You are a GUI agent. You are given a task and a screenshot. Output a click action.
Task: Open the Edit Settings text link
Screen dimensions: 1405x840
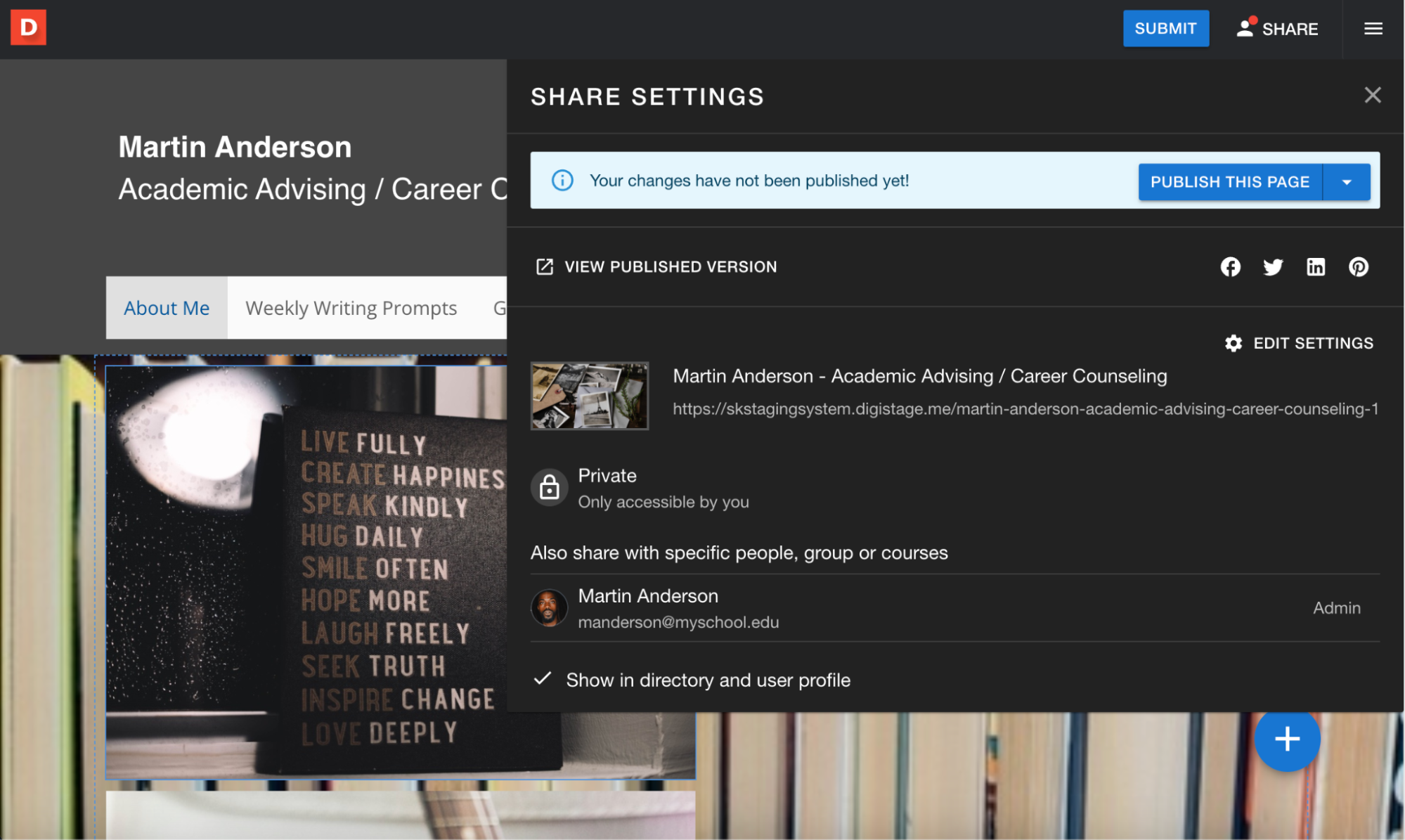click(1313, 343)
